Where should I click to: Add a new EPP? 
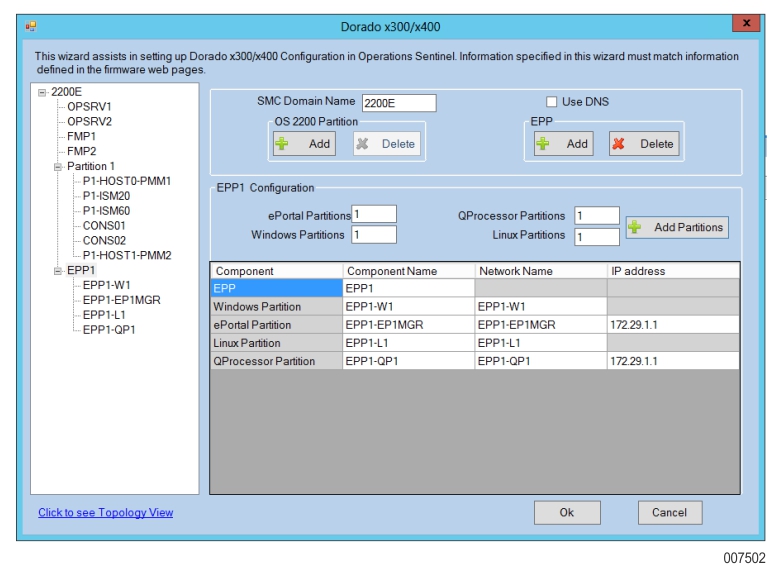[x=563, y=144]
